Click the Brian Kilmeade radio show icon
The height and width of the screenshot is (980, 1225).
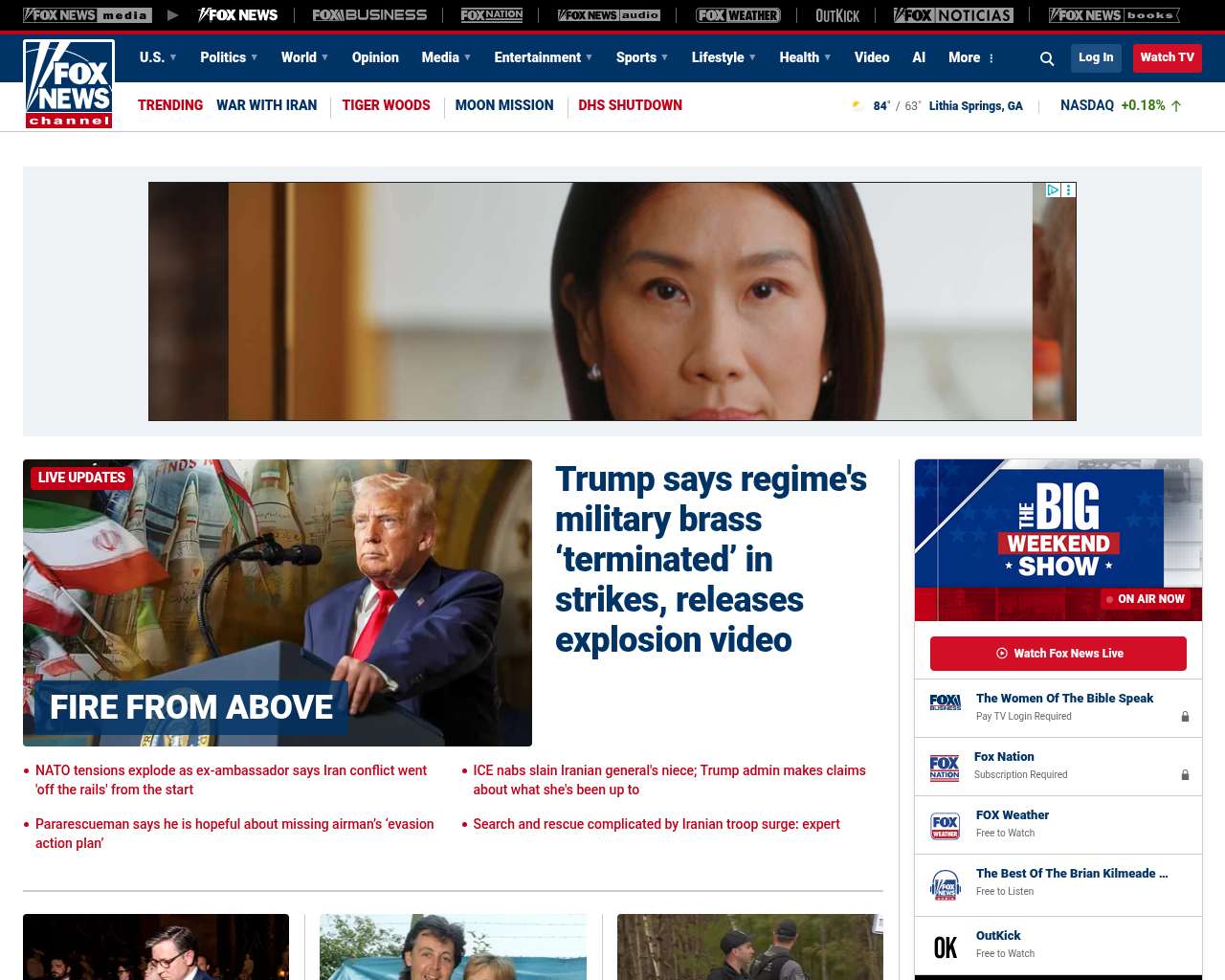pos(946,885)
